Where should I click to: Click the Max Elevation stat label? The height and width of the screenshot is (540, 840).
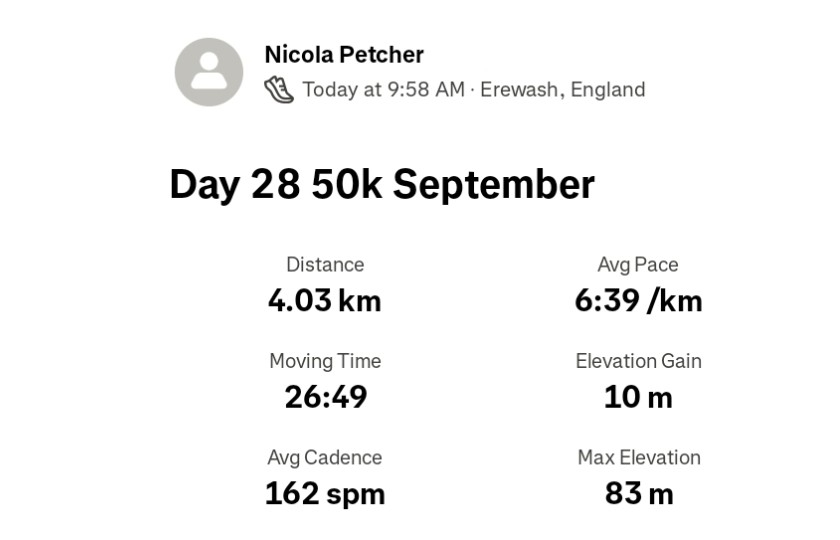coord(638,457)
